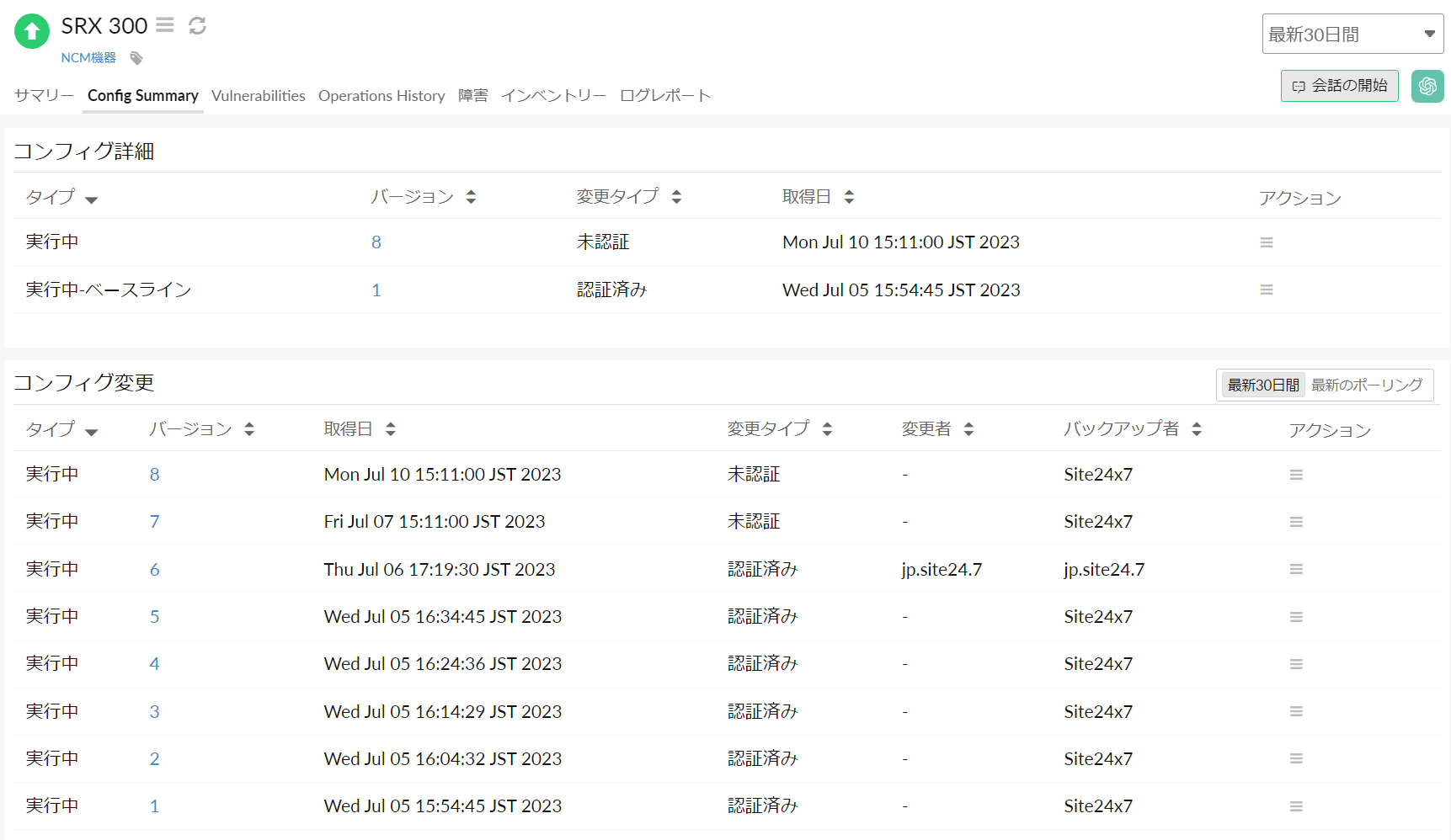Click the green AI assistant icon

[x=1427, y=86]
